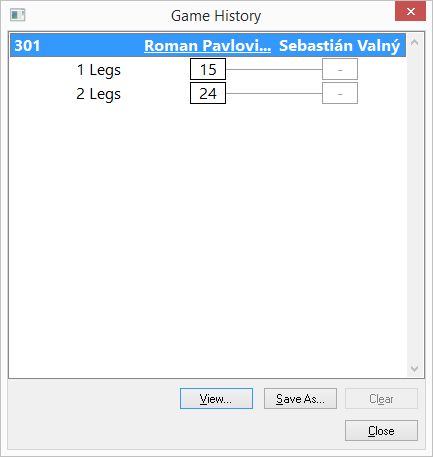The height and width of the screenshot is (457, 433).
Task: Open the Roman Pavlovi... player link
Action: (207, 46)
